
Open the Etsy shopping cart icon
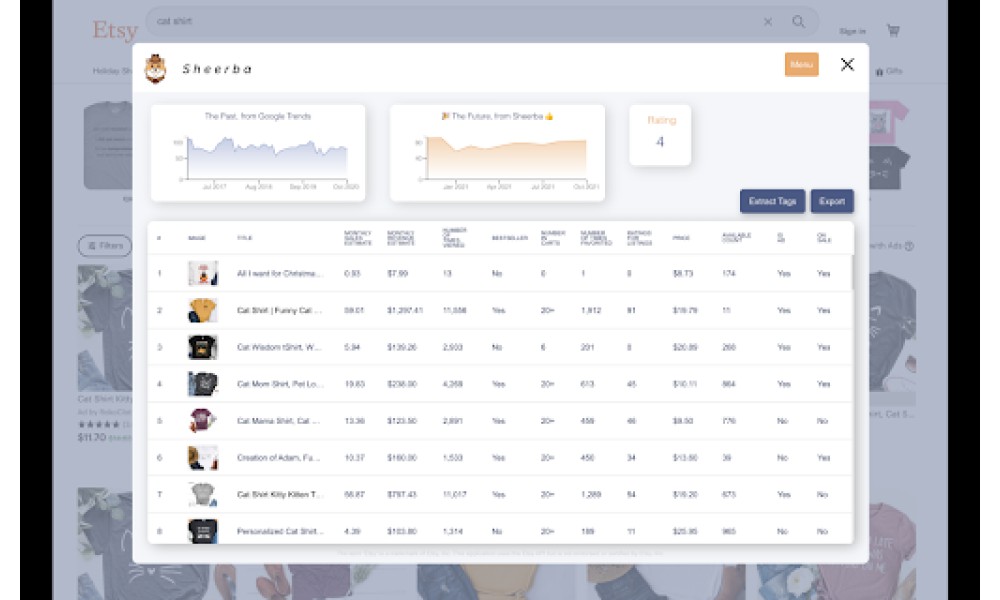(x=893, y=30)
